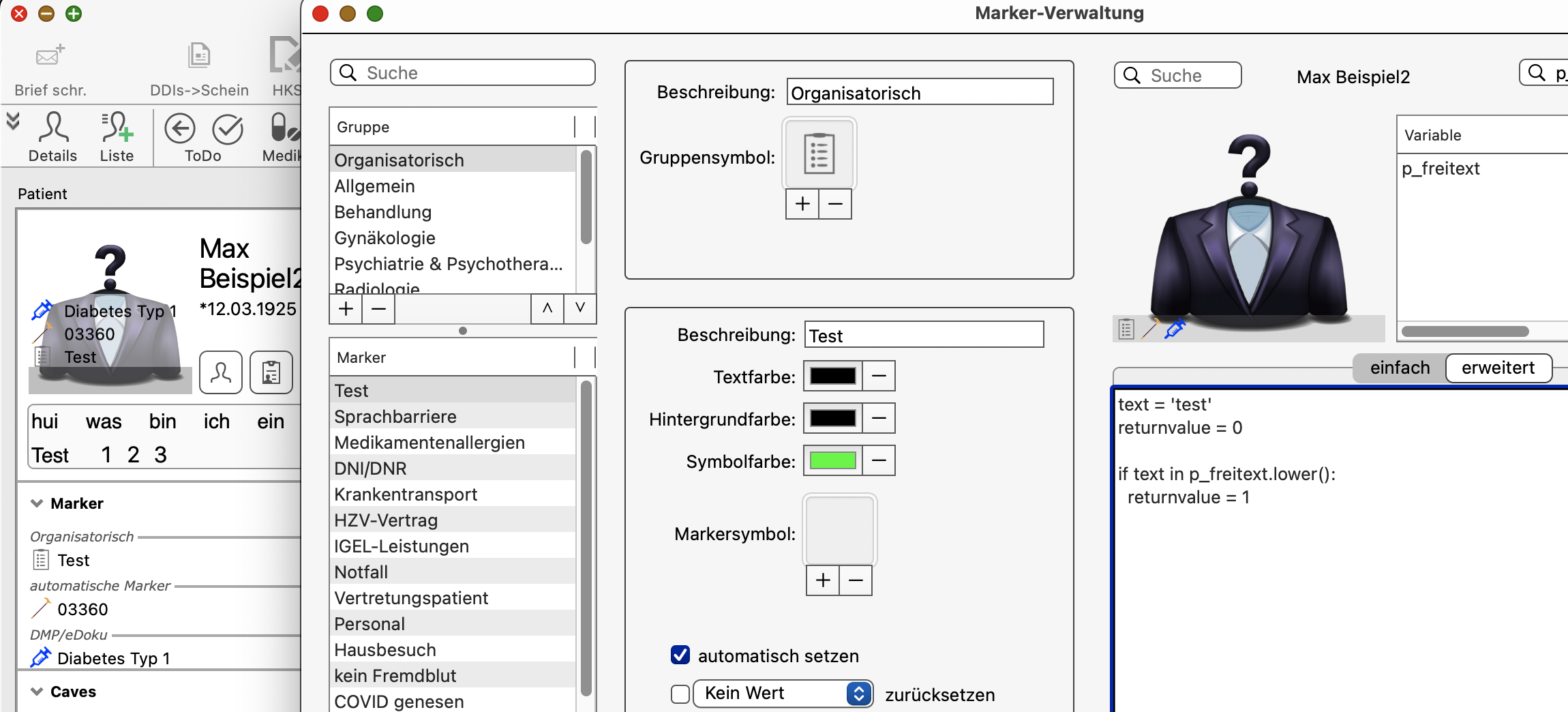Image resolution: width=1568 pixels, height=712 pixels.
Task: Open the Brief schr. toolbar icon
Action: tap(50, 55)
